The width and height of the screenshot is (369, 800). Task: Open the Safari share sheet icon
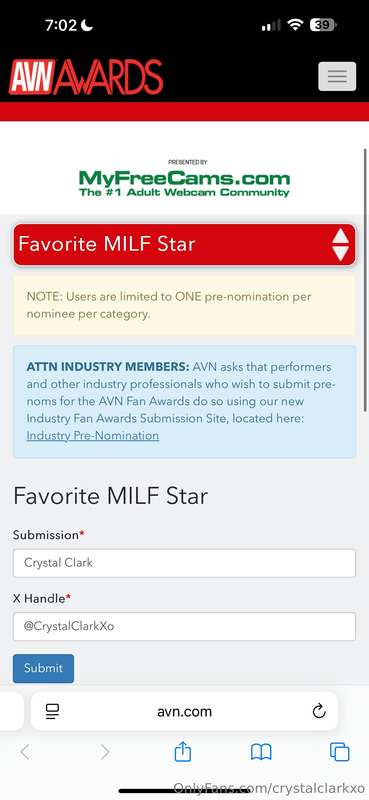(x=183, y=752)
